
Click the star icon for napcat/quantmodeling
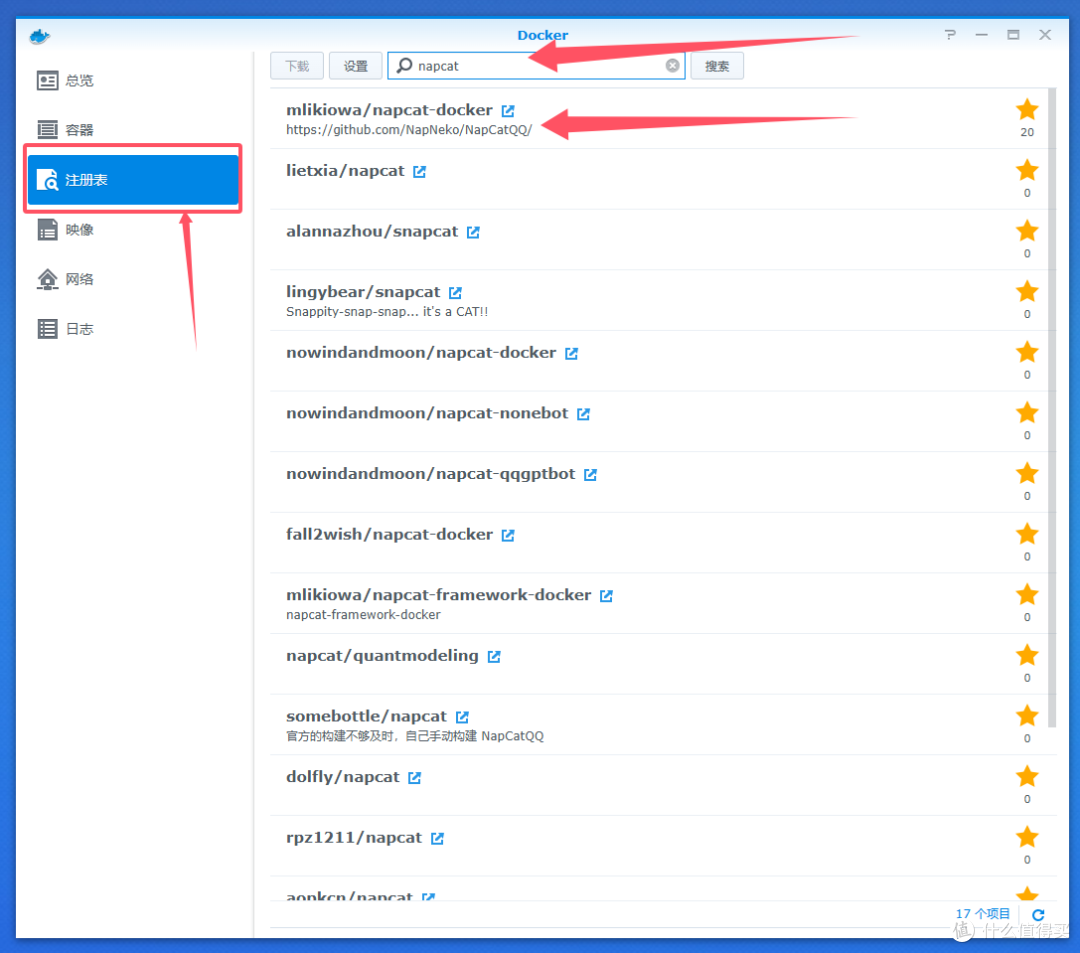pos(1027,654)
